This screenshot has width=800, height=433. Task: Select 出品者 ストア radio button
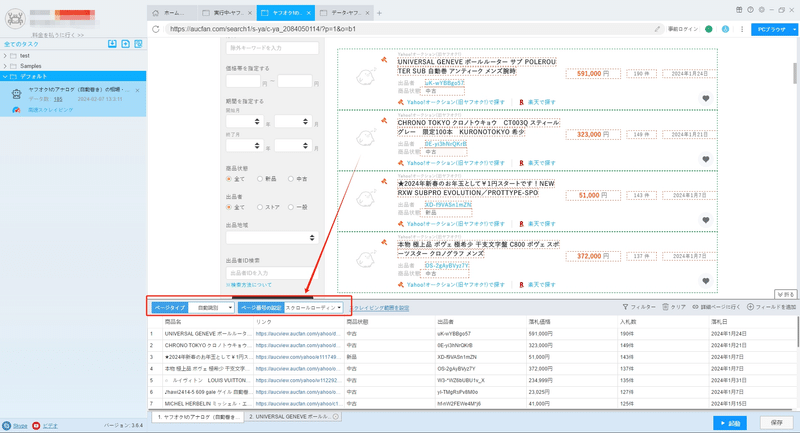(260, 207)
